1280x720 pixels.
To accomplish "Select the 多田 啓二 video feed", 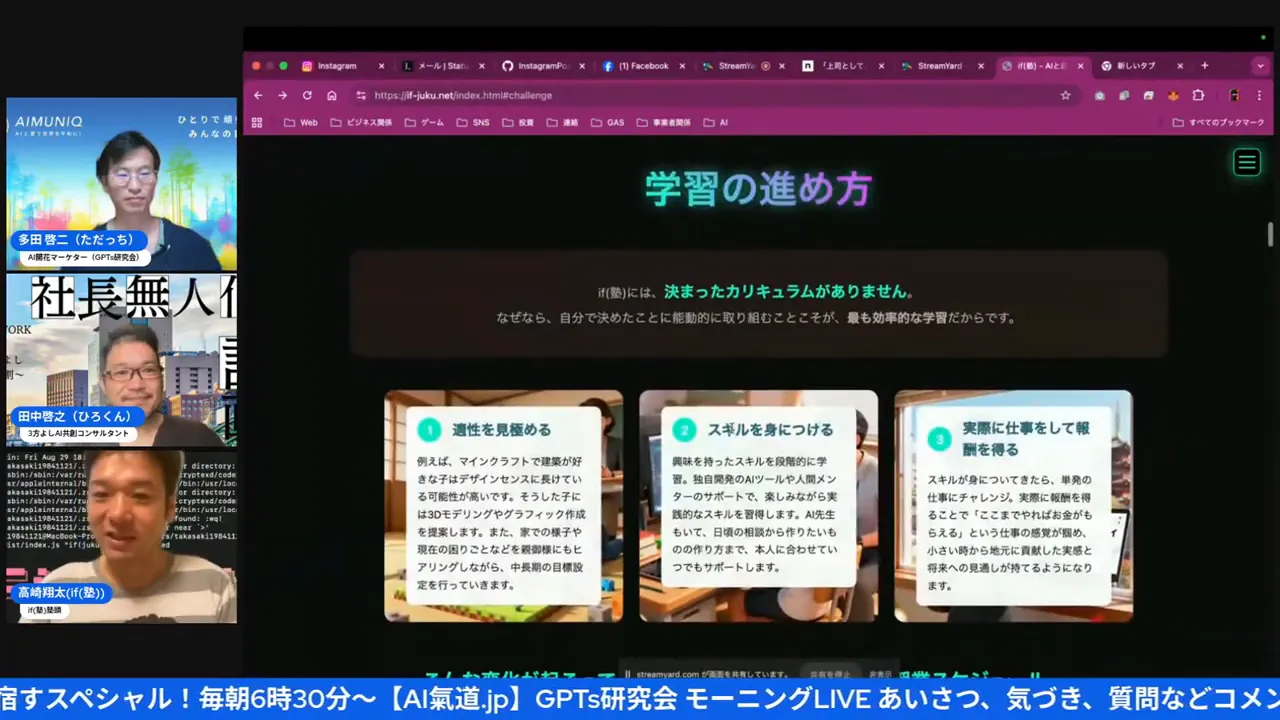I will pos(122,184).
